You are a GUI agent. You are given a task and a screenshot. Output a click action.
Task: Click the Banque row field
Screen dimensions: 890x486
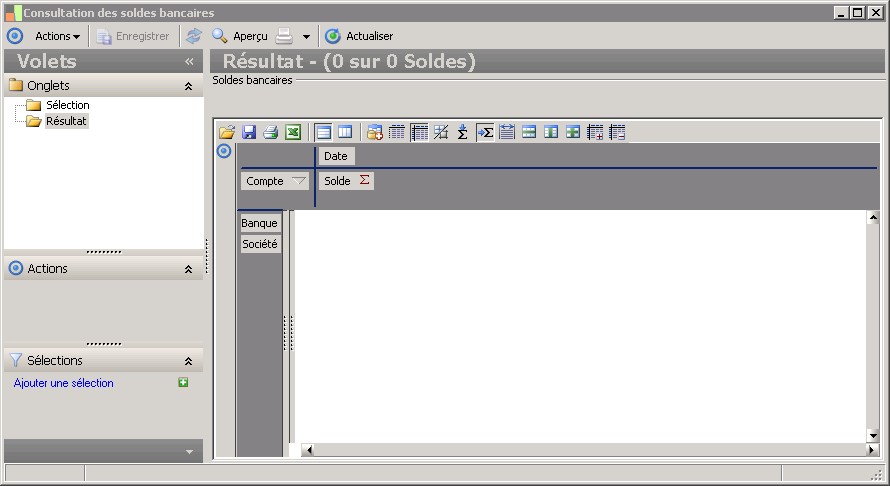point(259,223)
